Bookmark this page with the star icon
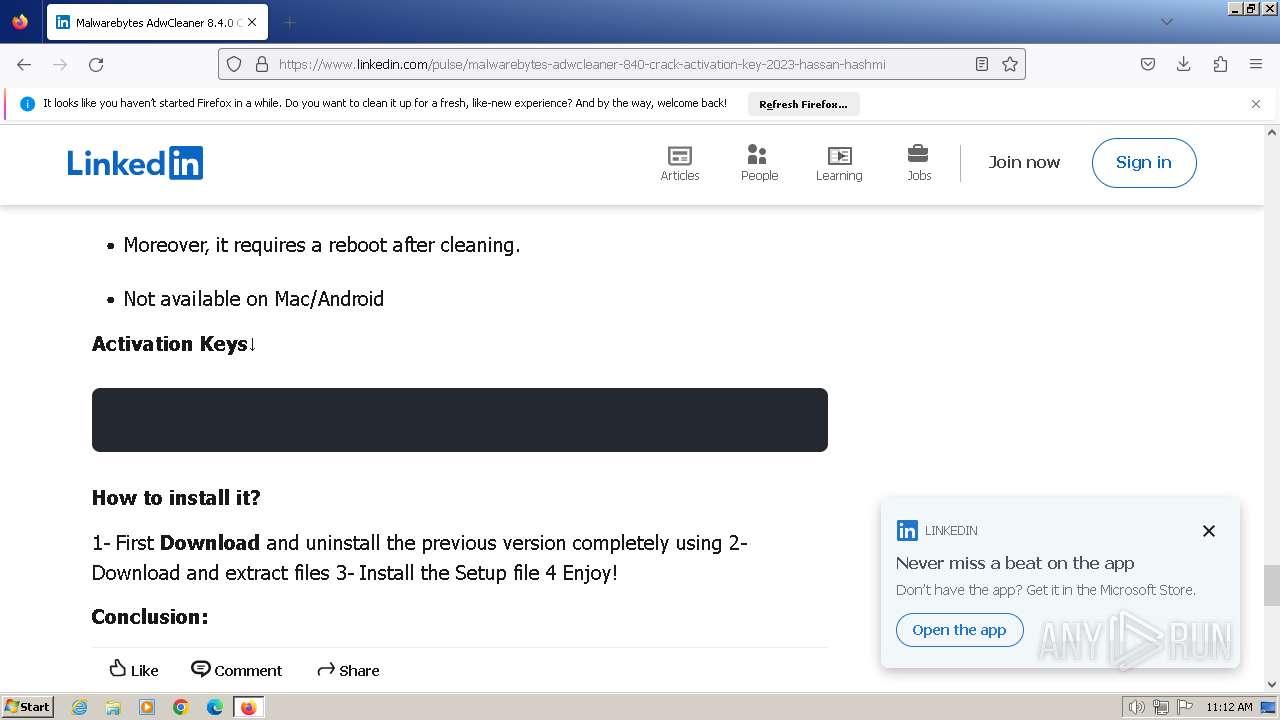 pyautogui.click(x=1010, y=64)
